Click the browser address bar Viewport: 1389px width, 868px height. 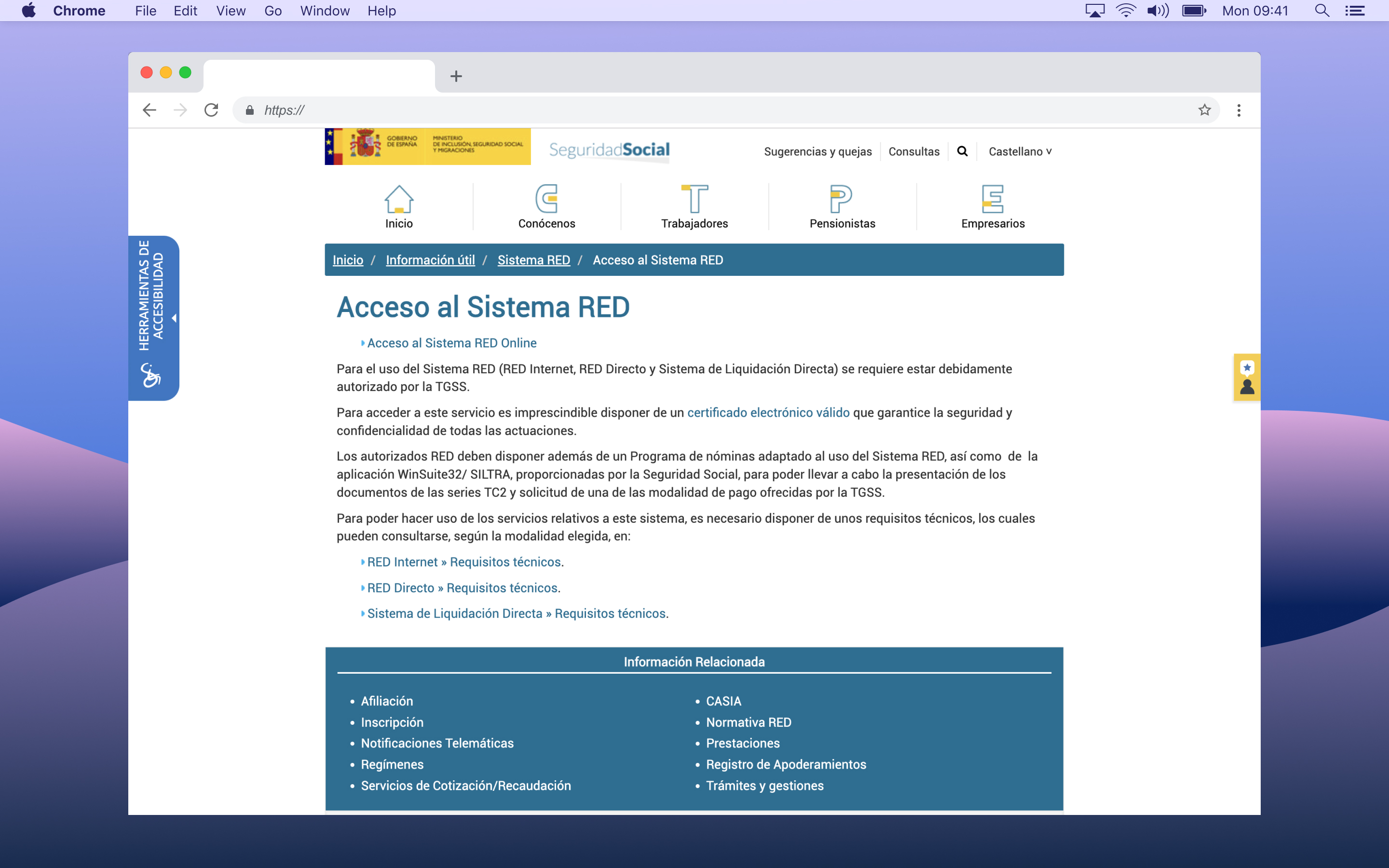[x=726, y=110]
